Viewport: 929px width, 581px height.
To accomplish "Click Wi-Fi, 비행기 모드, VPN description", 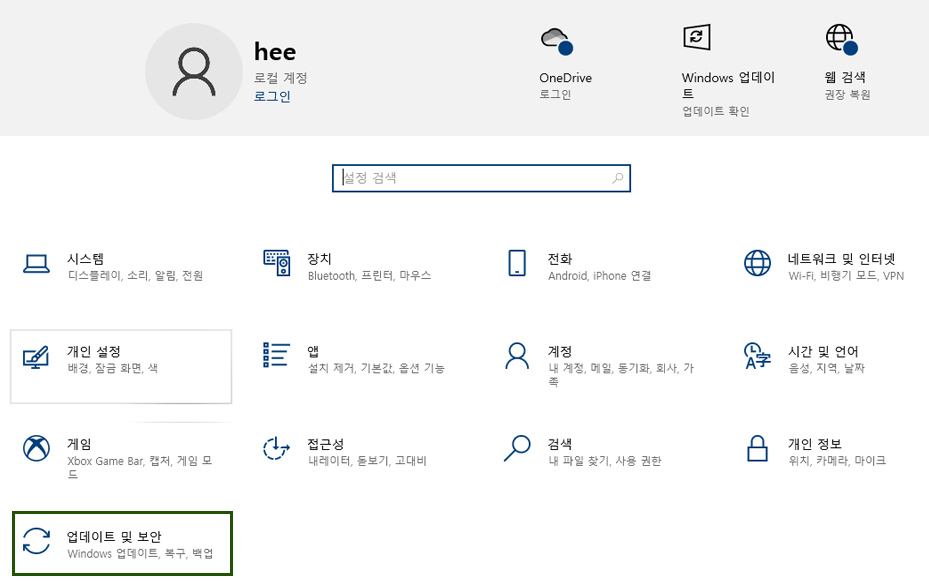I will pyautogui.click(x=846, y=275).
